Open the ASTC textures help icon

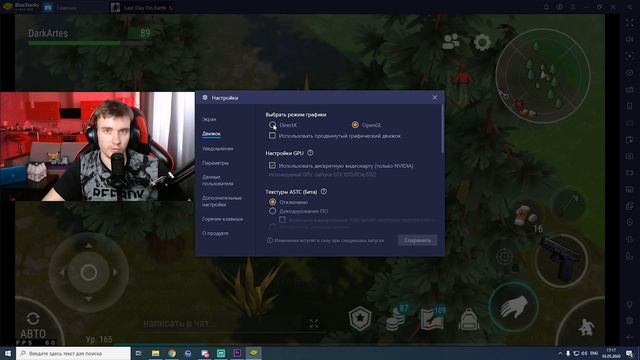tap(324, 191)
